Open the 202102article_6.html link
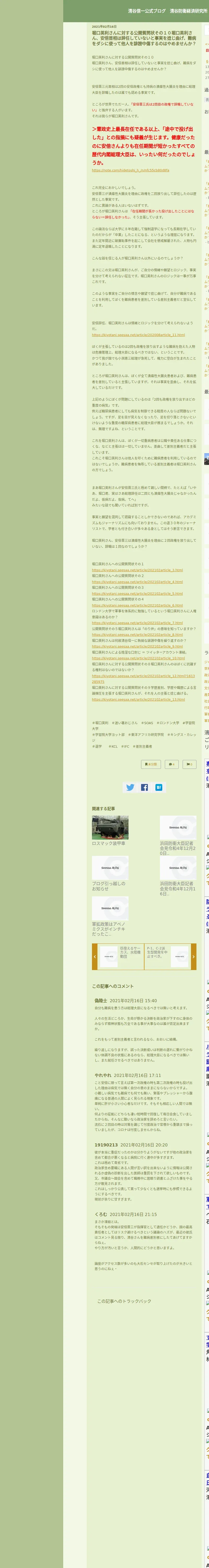The width and height of the screenshot is (209, 1568). (x=137, y=606)
